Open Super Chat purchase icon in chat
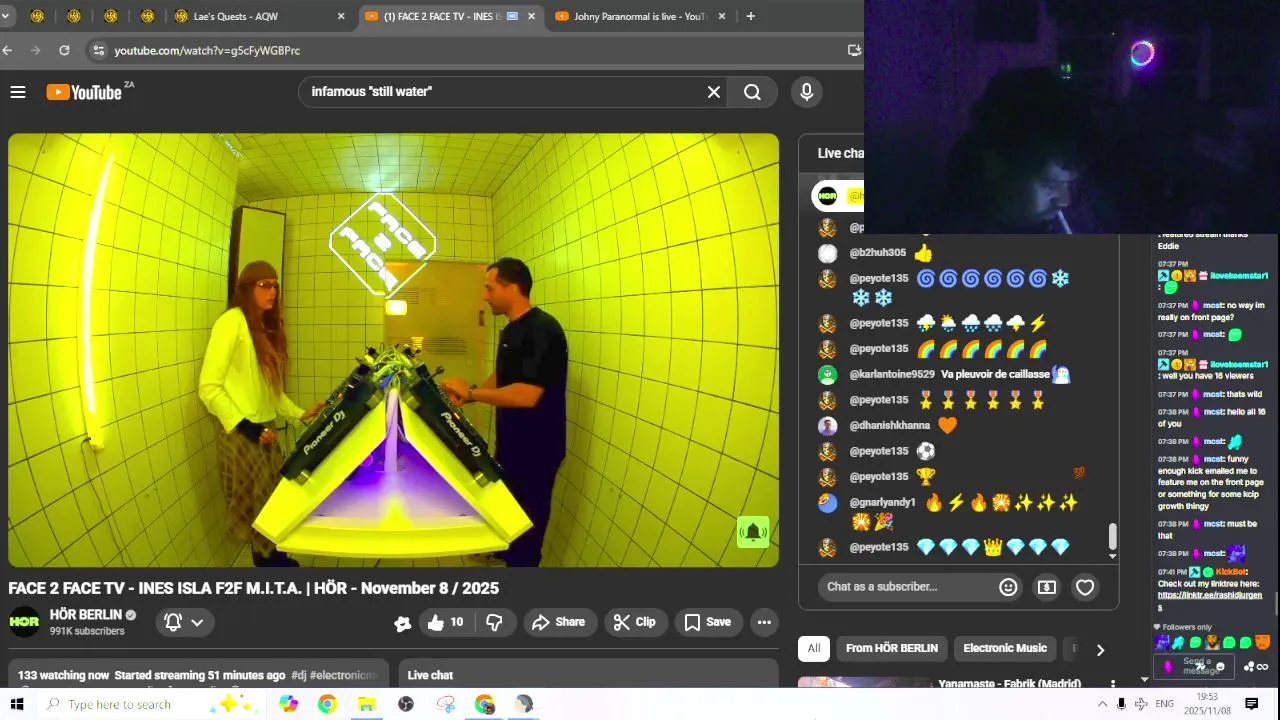The width and height of the screenshot is (1280, 720). [1046, 587]
